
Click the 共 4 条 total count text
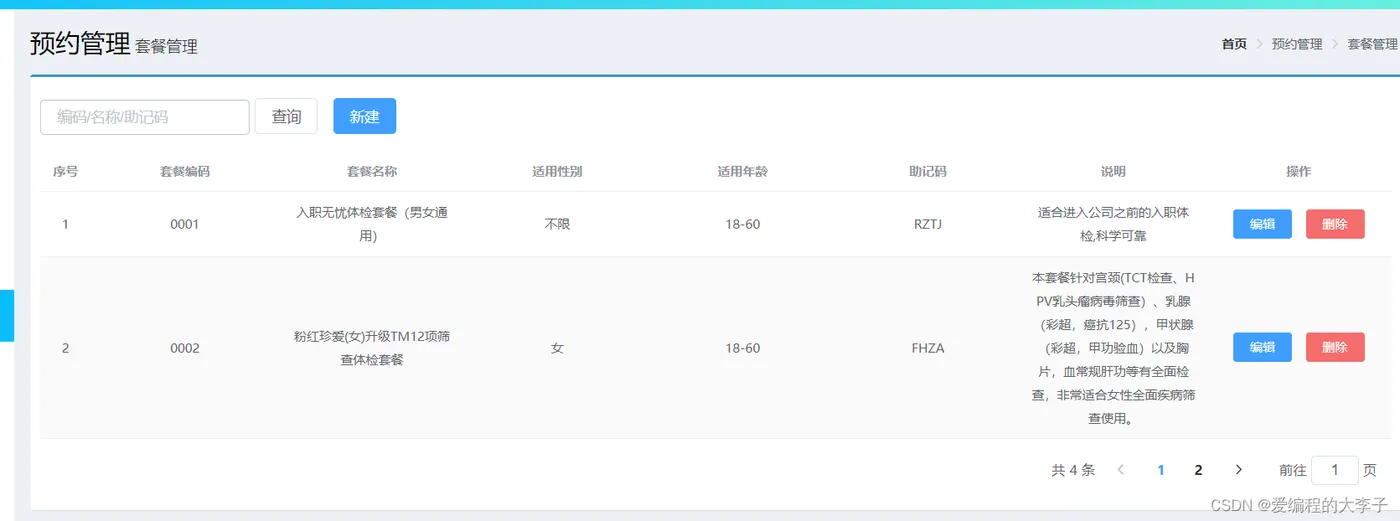(x=1073, y=470)
